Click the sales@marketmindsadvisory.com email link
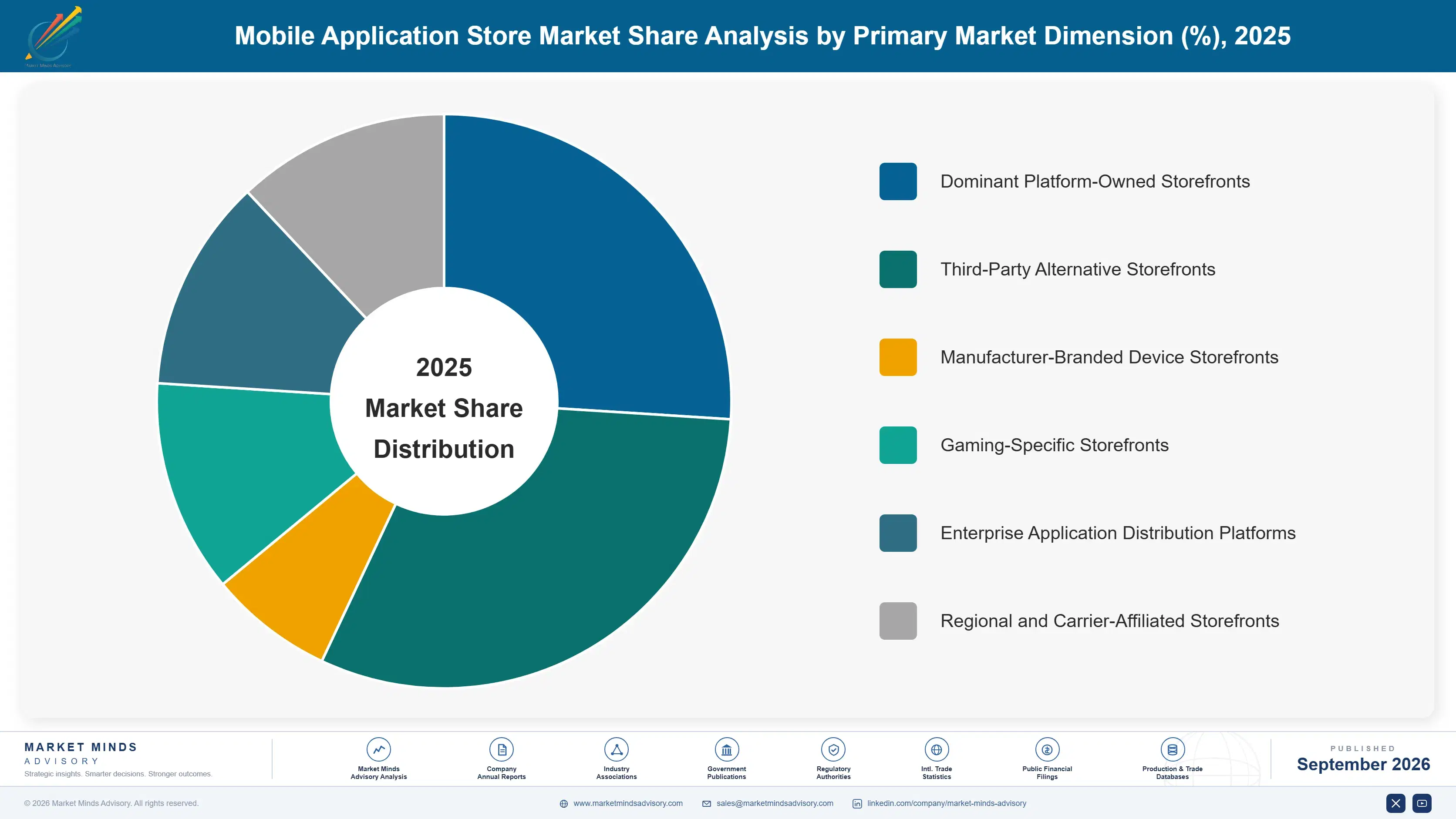The image size is (1456, 819). (x=775, y=803)
